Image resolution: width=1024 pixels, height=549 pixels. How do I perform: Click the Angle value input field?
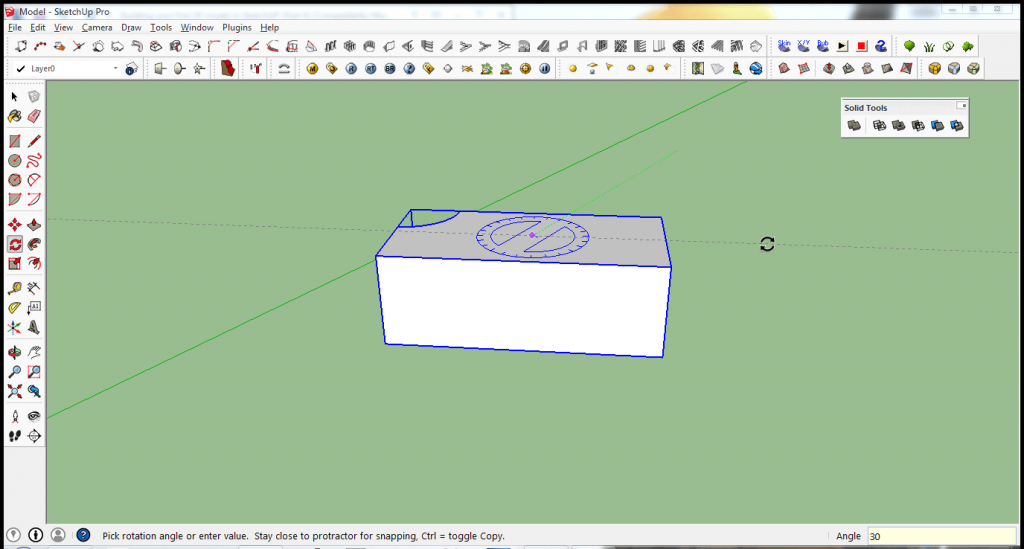coord(941,536)
